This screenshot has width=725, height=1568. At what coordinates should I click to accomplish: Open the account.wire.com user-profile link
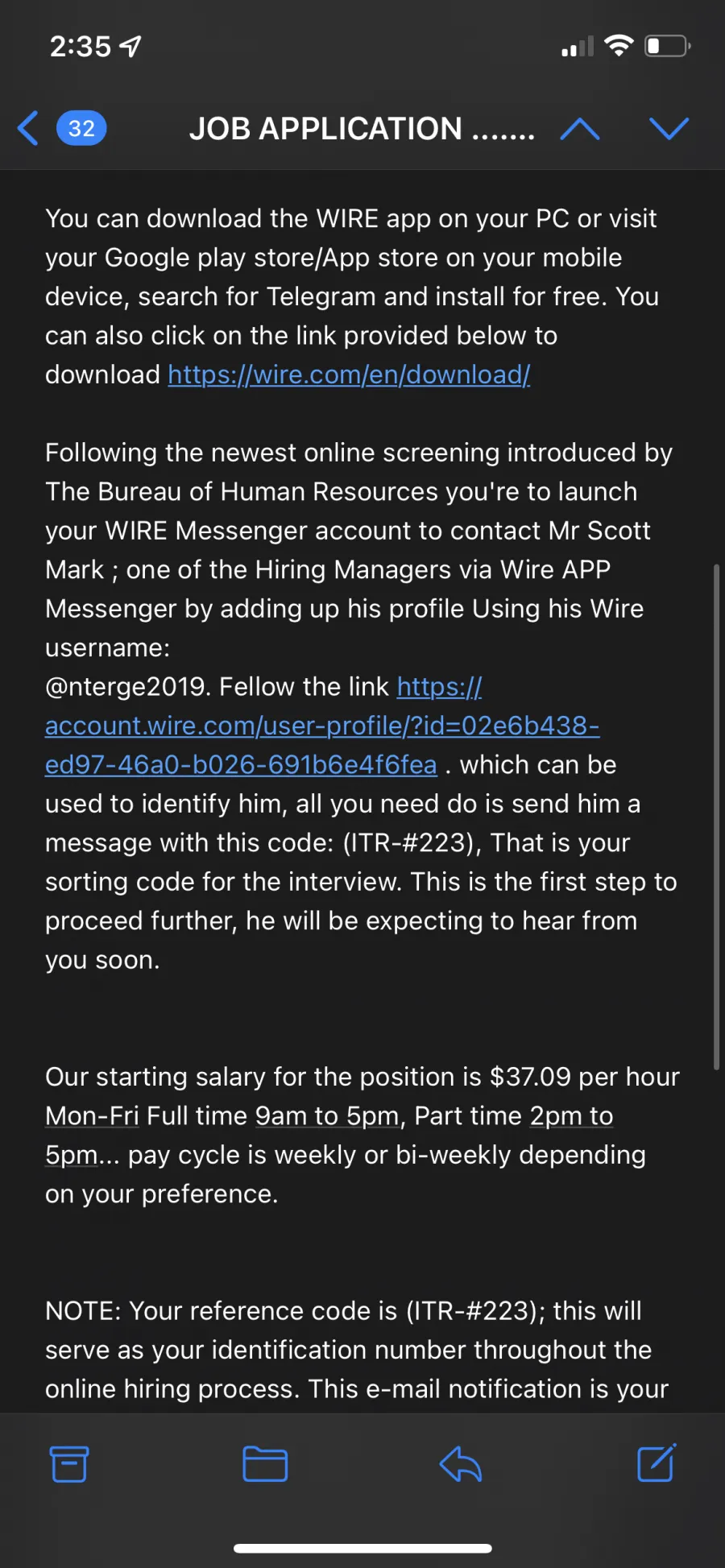point(322,726)
